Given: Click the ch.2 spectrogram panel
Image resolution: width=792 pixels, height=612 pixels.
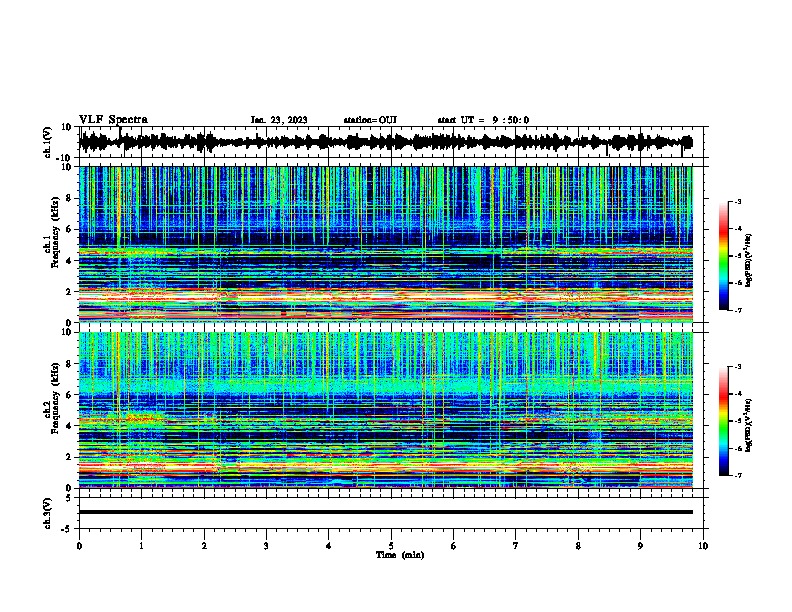Looking at the screenshot, I should click(386, 410).
